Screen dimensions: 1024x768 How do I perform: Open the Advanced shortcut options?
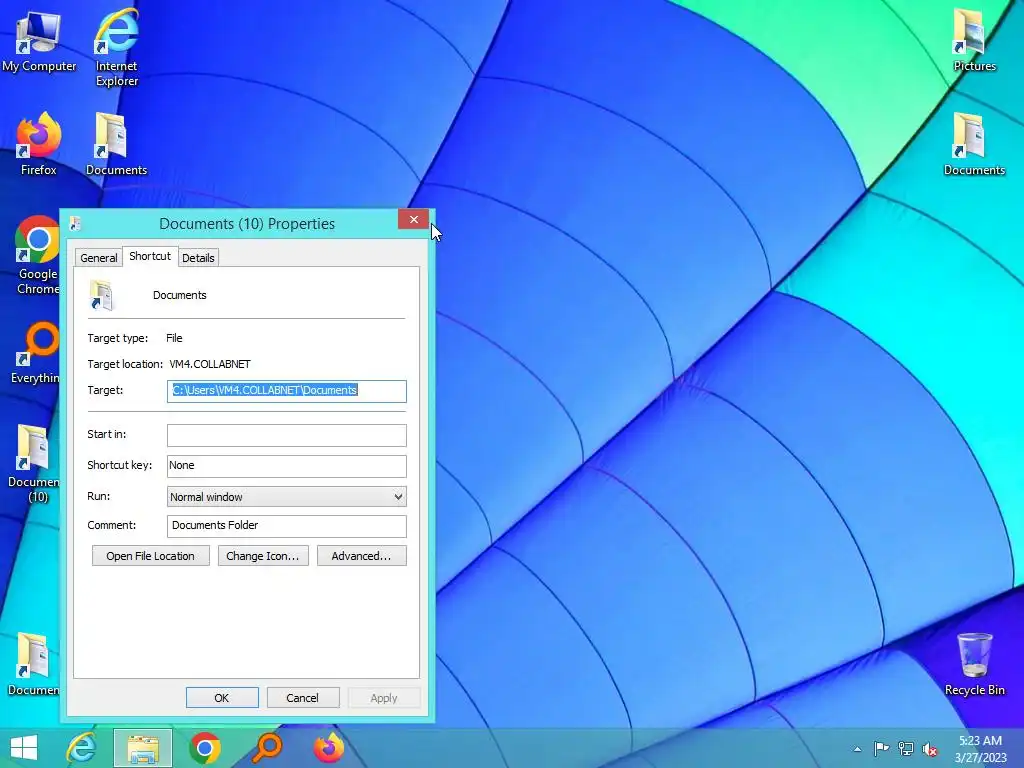click(362, 556)
